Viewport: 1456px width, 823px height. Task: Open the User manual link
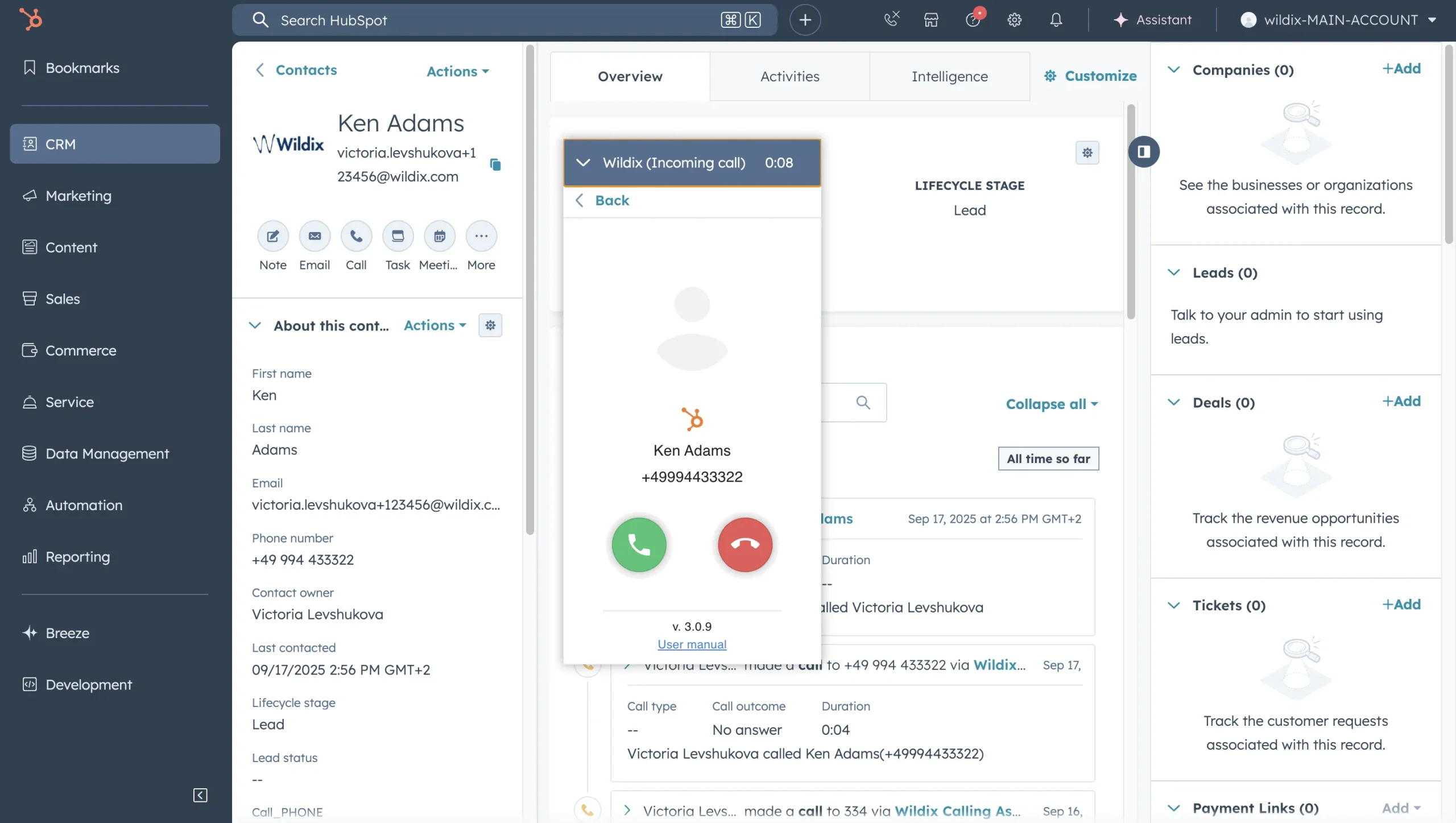(x=692, y=644)
